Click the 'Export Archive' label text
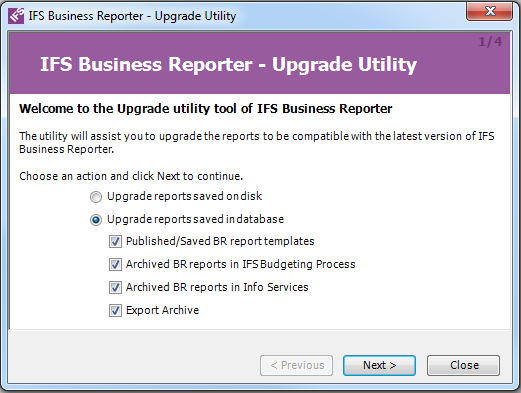 162,310
